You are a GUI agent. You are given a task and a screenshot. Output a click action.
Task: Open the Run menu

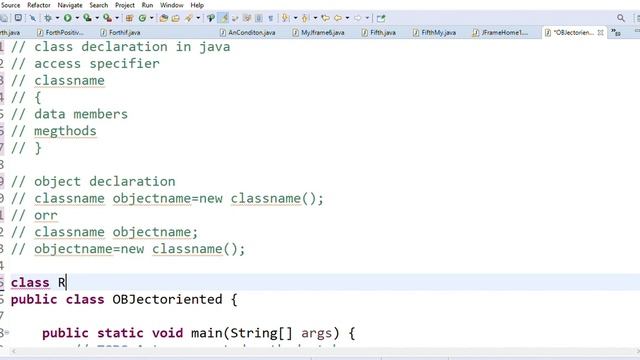click(x=147, y=5)
